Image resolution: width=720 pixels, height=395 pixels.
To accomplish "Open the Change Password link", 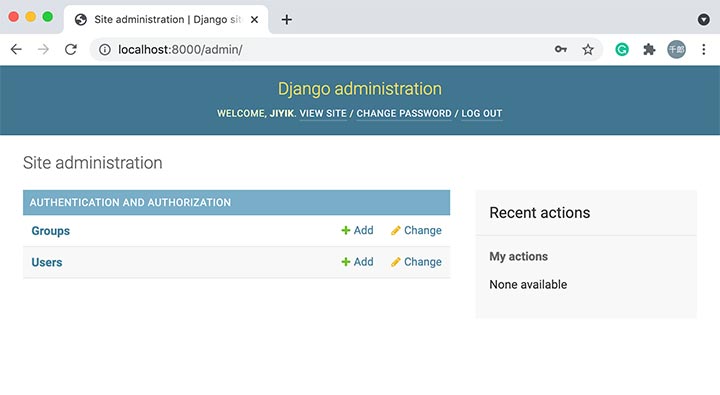I will [404, 113].
